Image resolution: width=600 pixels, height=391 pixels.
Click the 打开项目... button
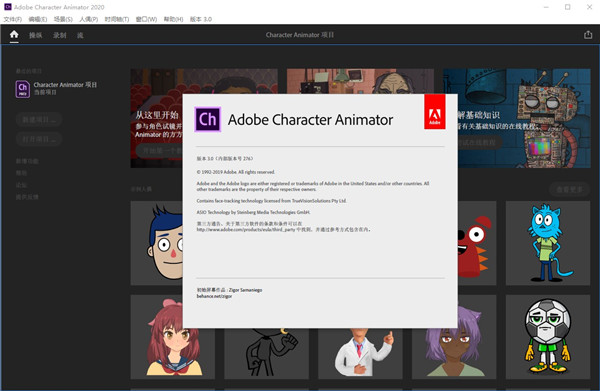[39, 139]
